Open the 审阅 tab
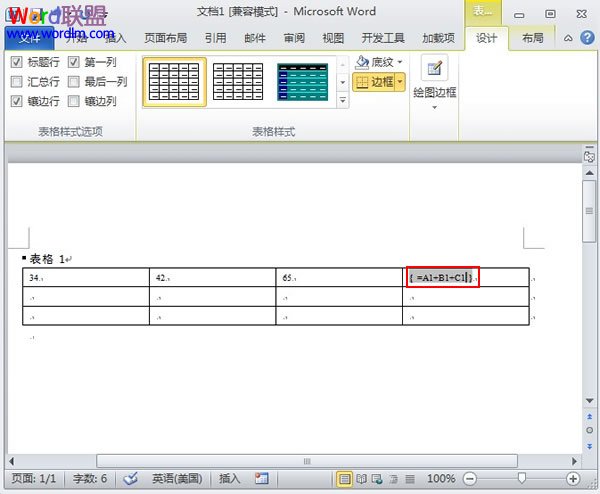The image size is (600, 494). point(294,38)
